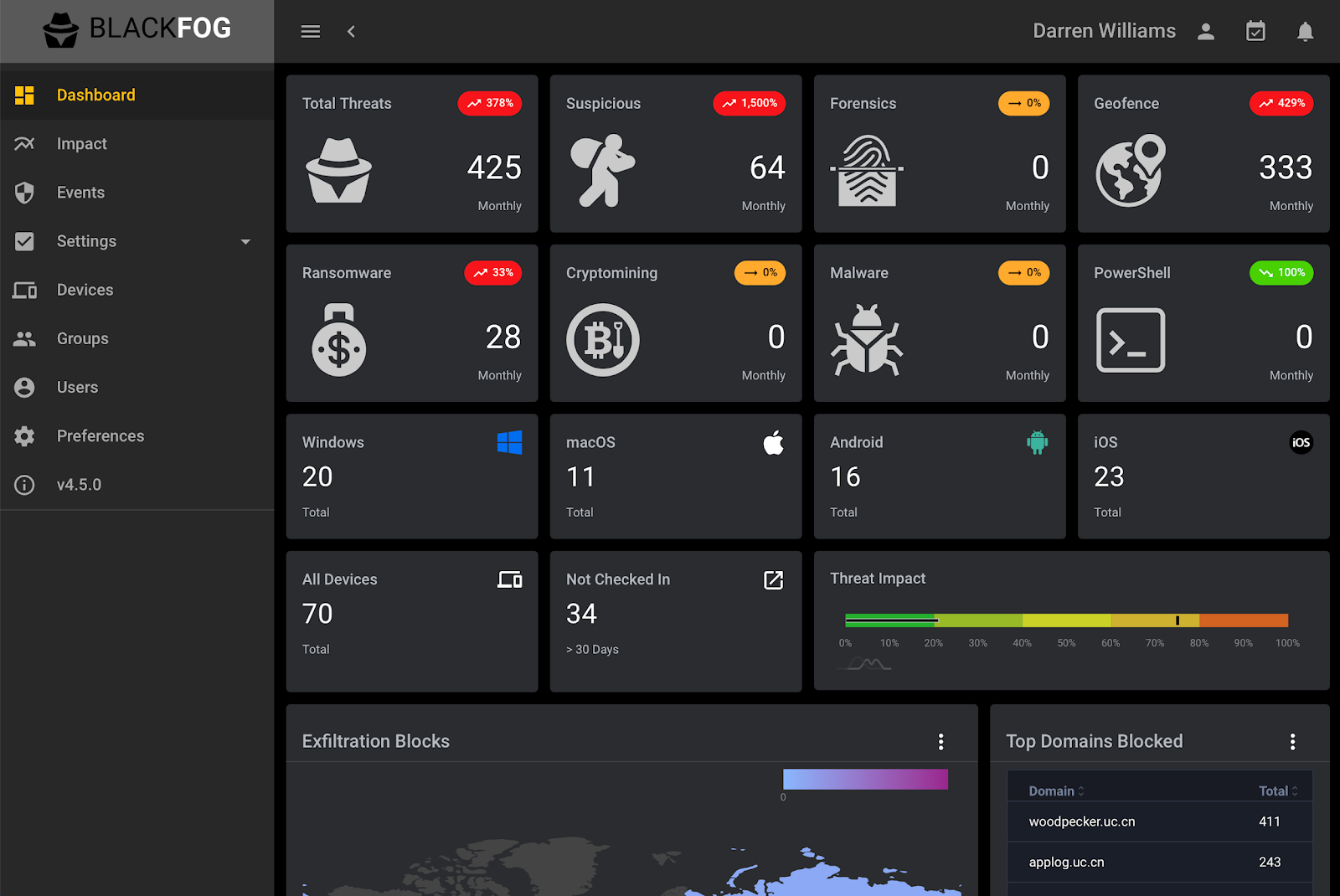Open the hamburger menu icon
Viewport: 1340px width, 896px height.
click(311, 31)
